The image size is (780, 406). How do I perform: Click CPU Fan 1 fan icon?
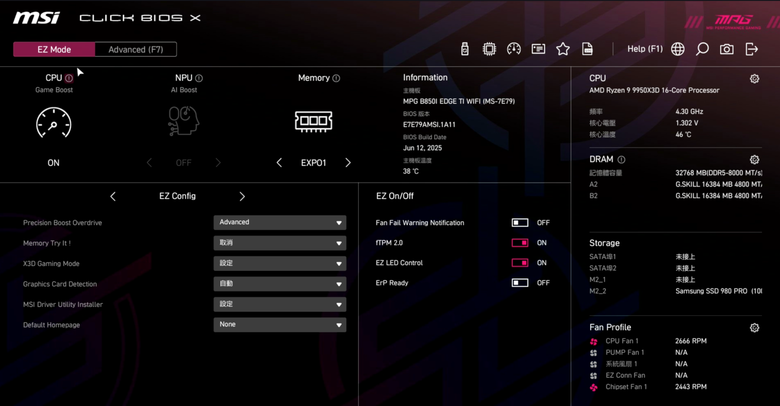pyautogui.click(x=593, y=341)
